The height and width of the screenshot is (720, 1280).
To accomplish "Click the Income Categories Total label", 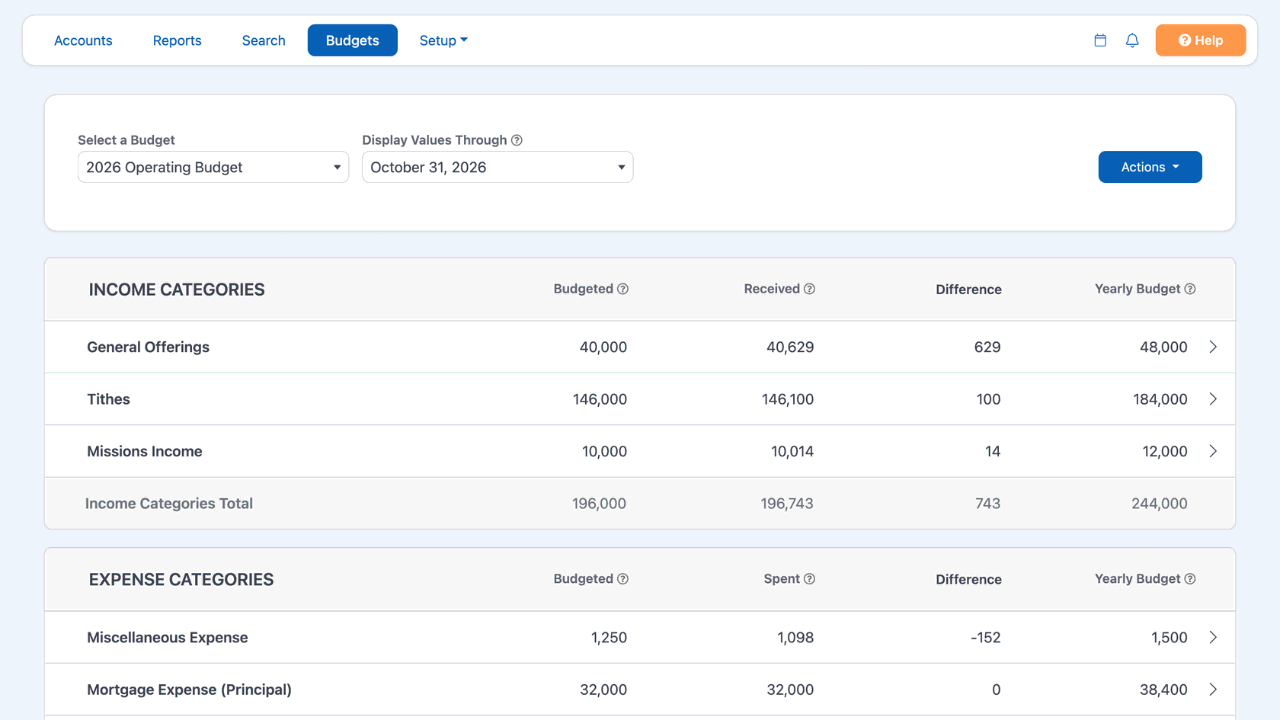I will coord(169,503).
